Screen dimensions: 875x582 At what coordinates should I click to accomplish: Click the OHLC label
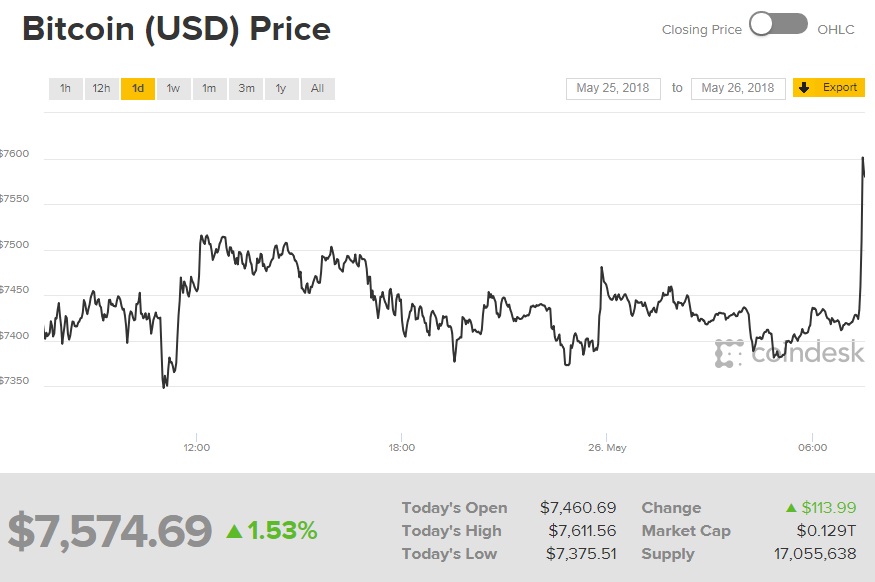[x=836, y=29]
